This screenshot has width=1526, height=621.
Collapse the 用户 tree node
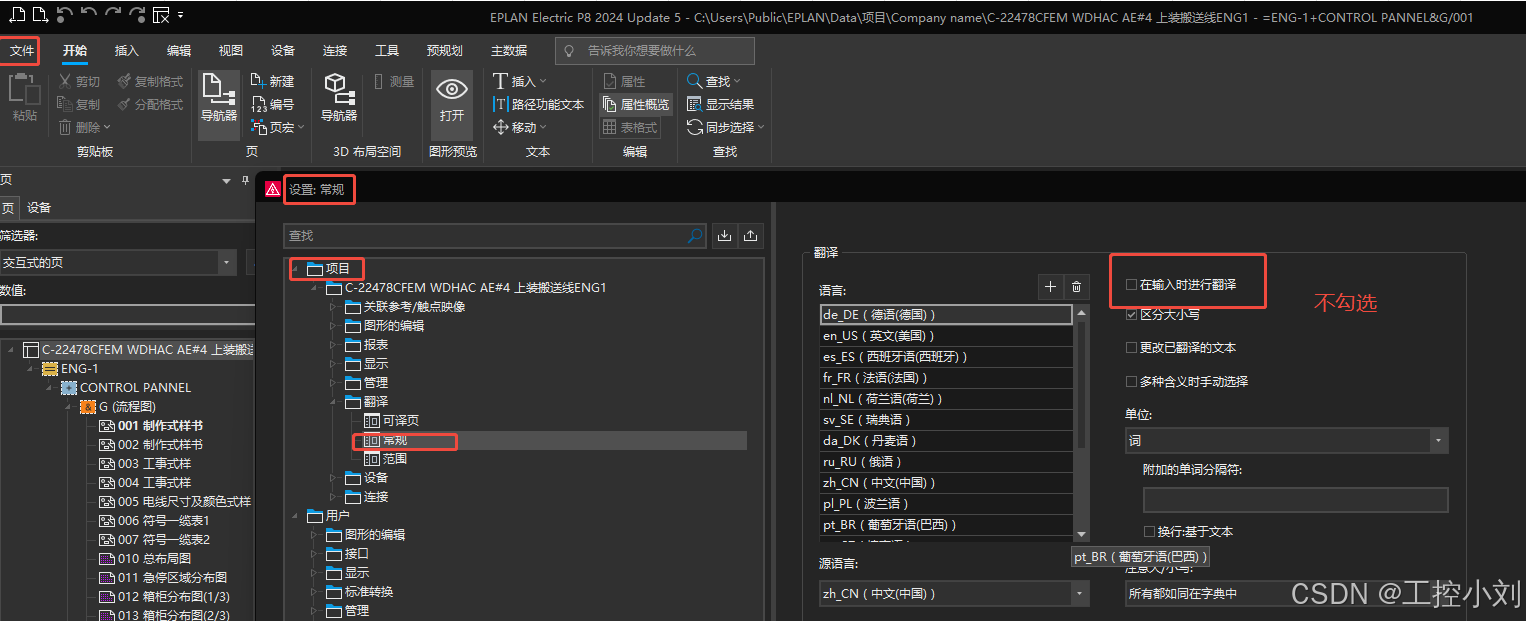pyautogui.click(x=296, y=516)
